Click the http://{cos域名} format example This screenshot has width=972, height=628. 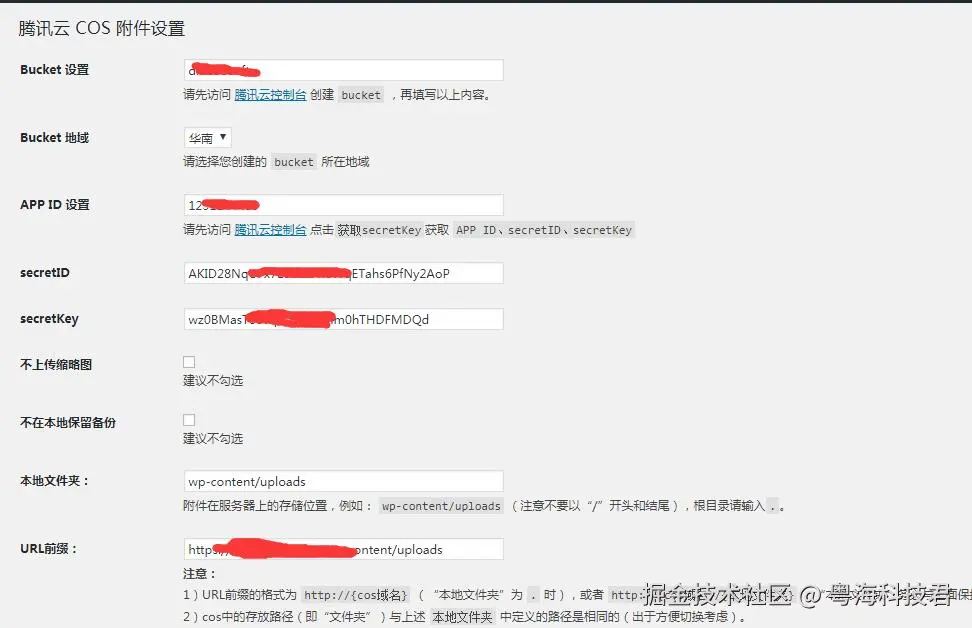tap(356, 595)
